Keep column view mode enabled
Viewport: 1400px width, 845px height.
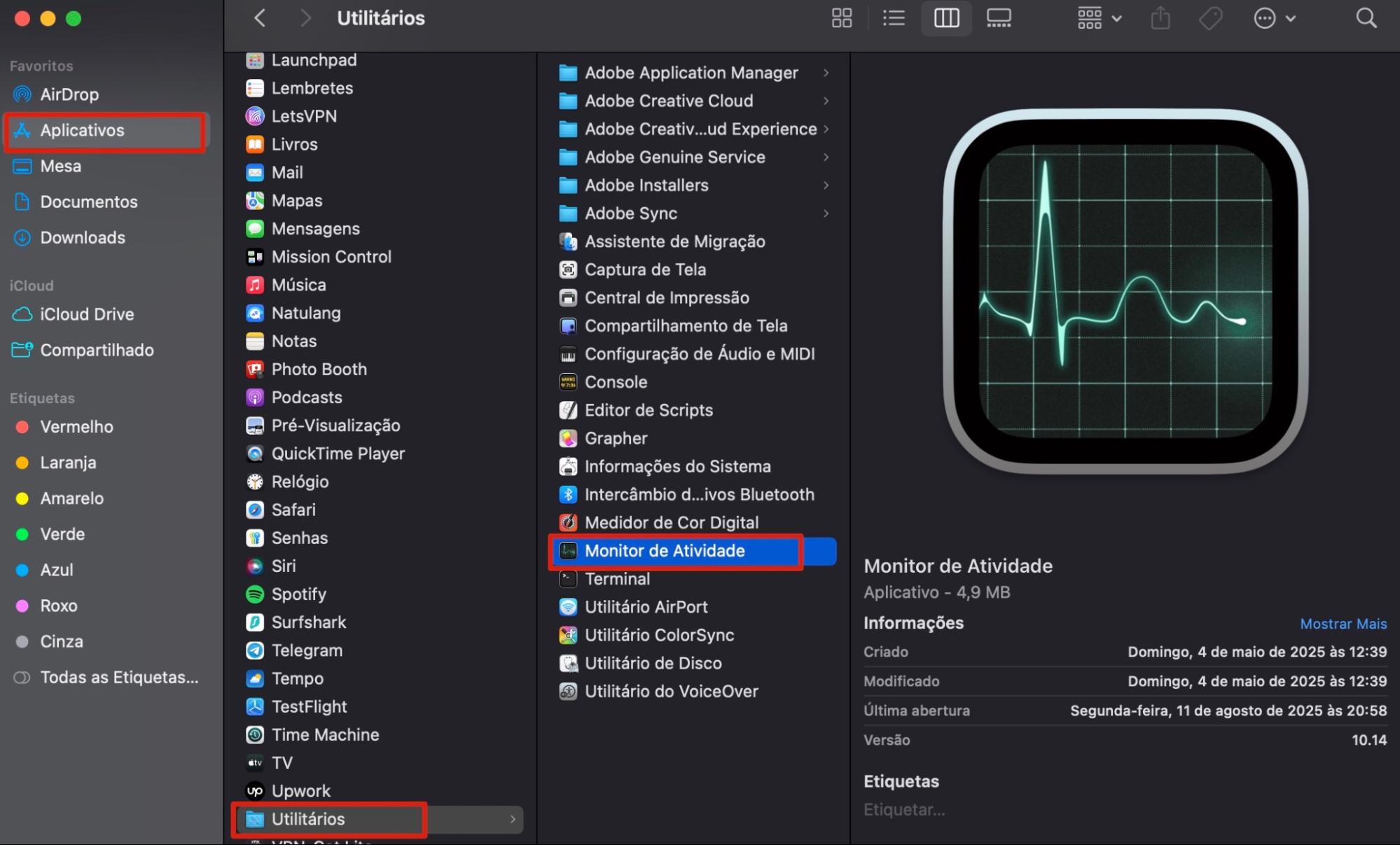[946, 18]
